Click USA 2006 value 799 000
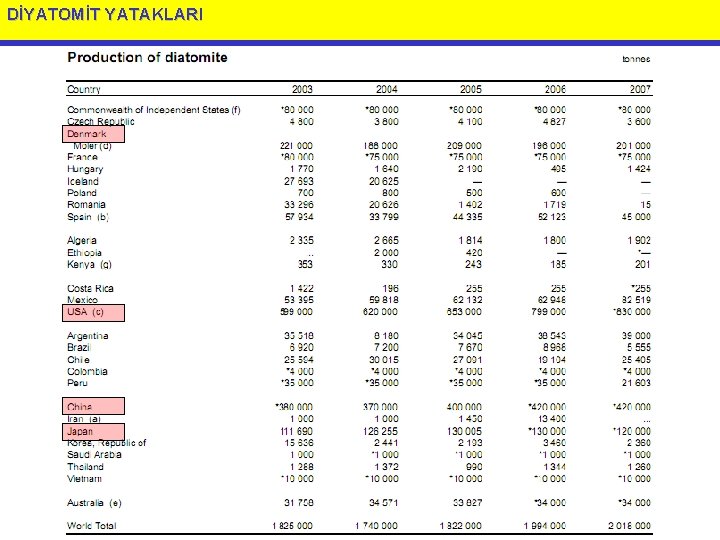 click(x=549, y=312)
